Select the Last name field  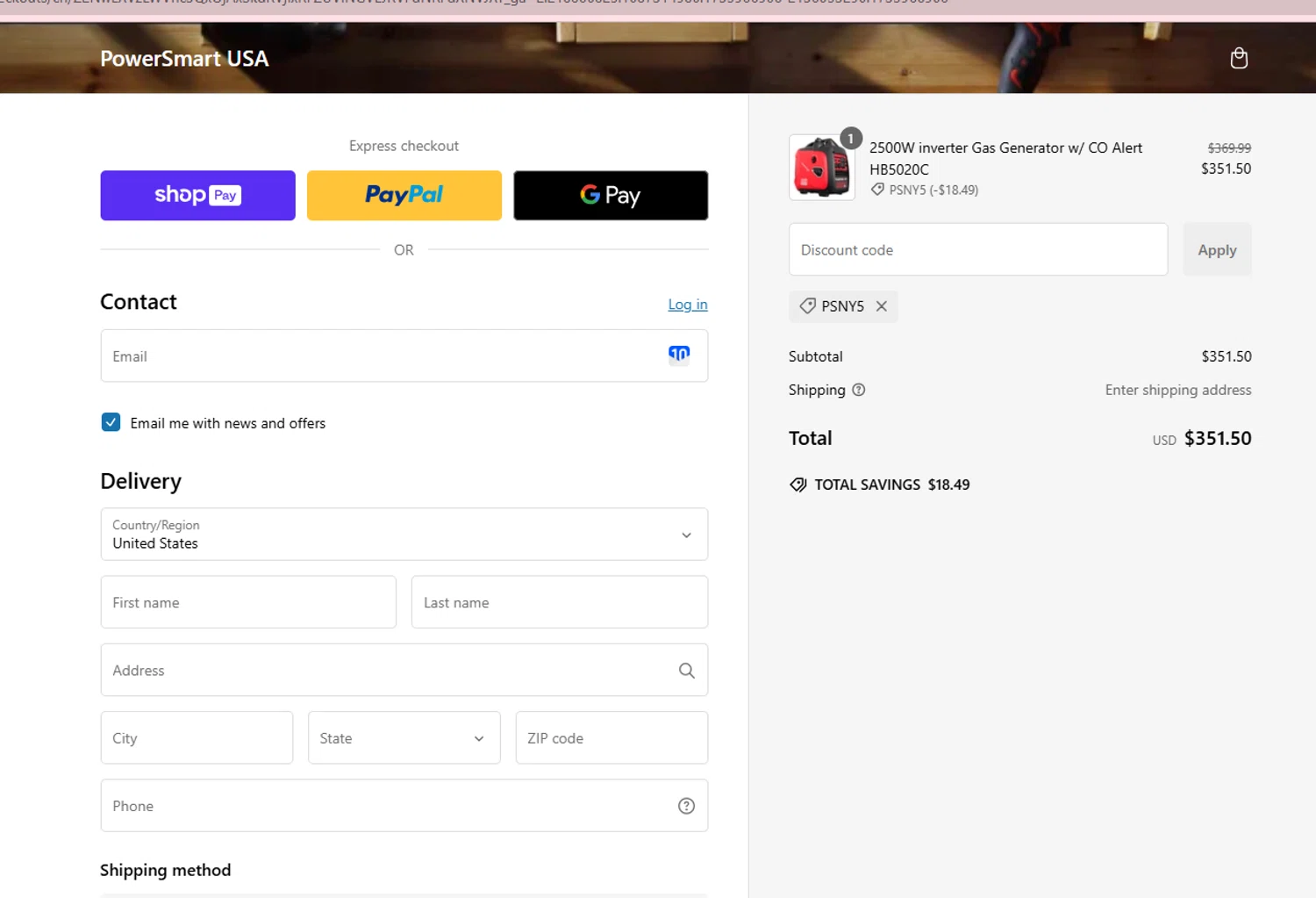click(560, 602)
